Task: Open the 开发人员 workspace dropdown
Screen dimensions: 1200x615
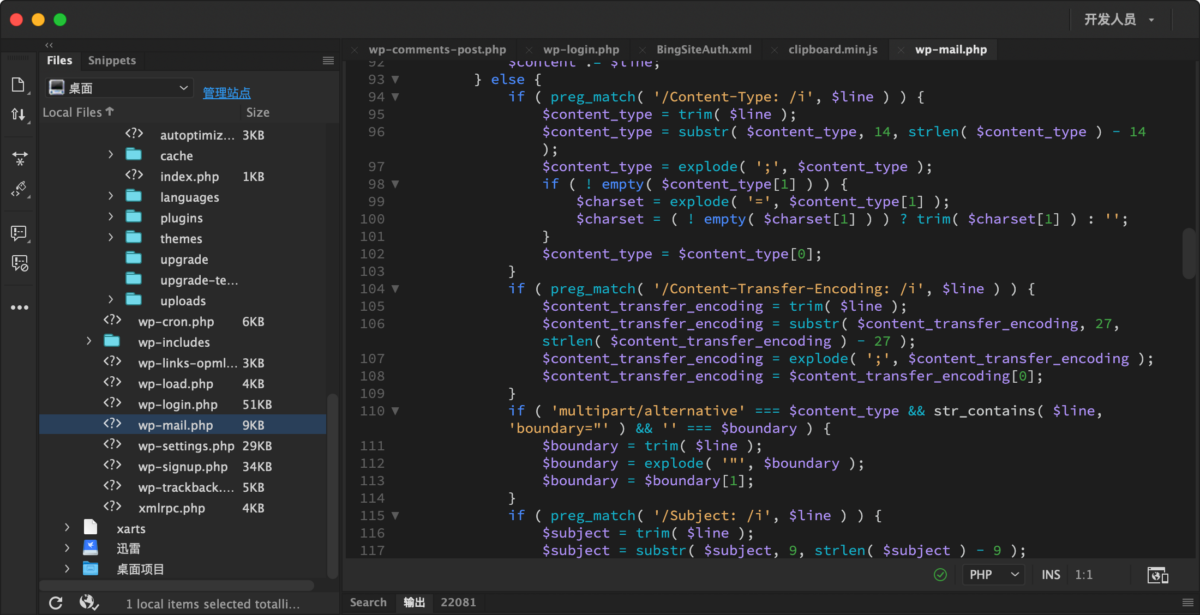Action: coord(1119,19)
